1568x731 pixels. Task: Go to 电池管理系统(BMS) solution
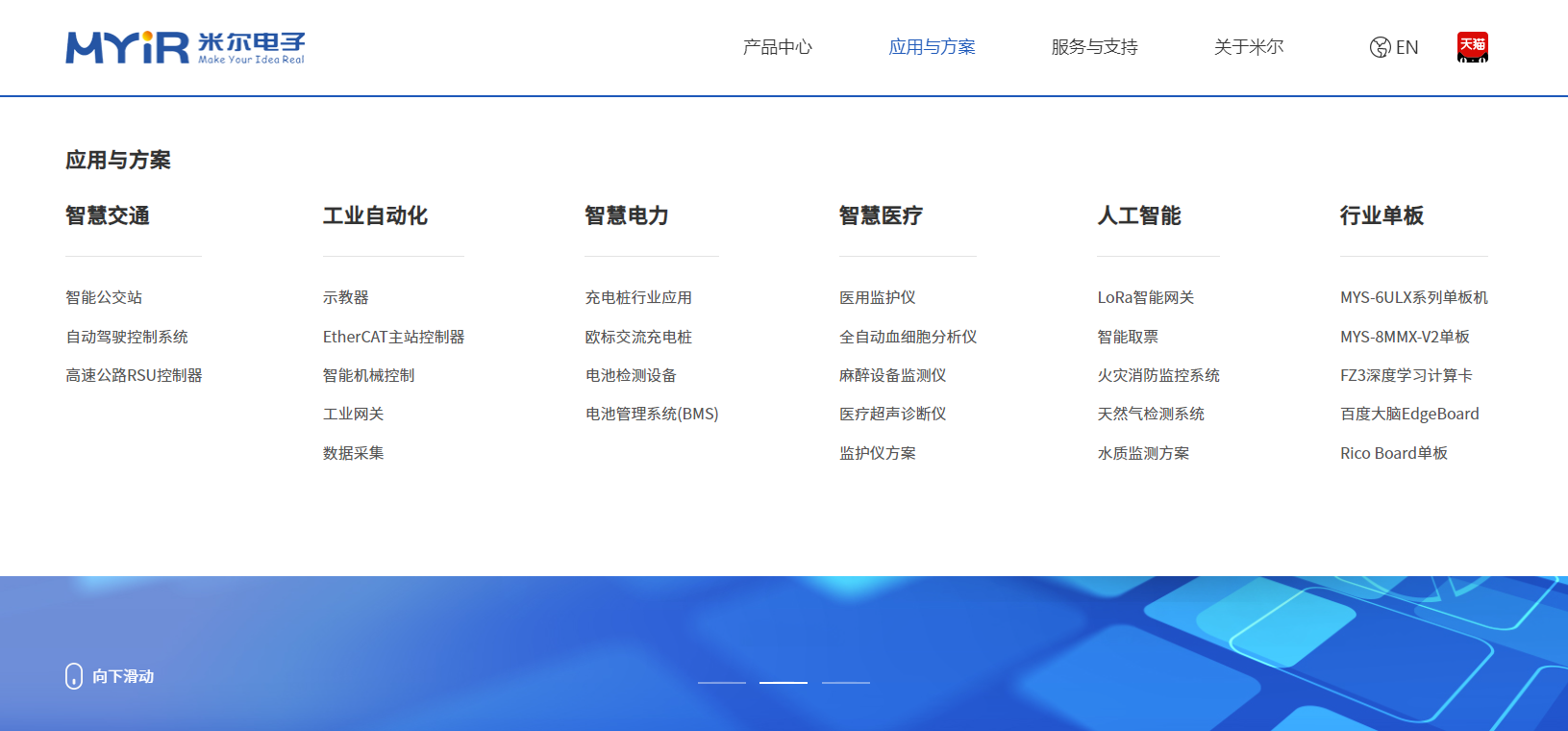[652, 414]
